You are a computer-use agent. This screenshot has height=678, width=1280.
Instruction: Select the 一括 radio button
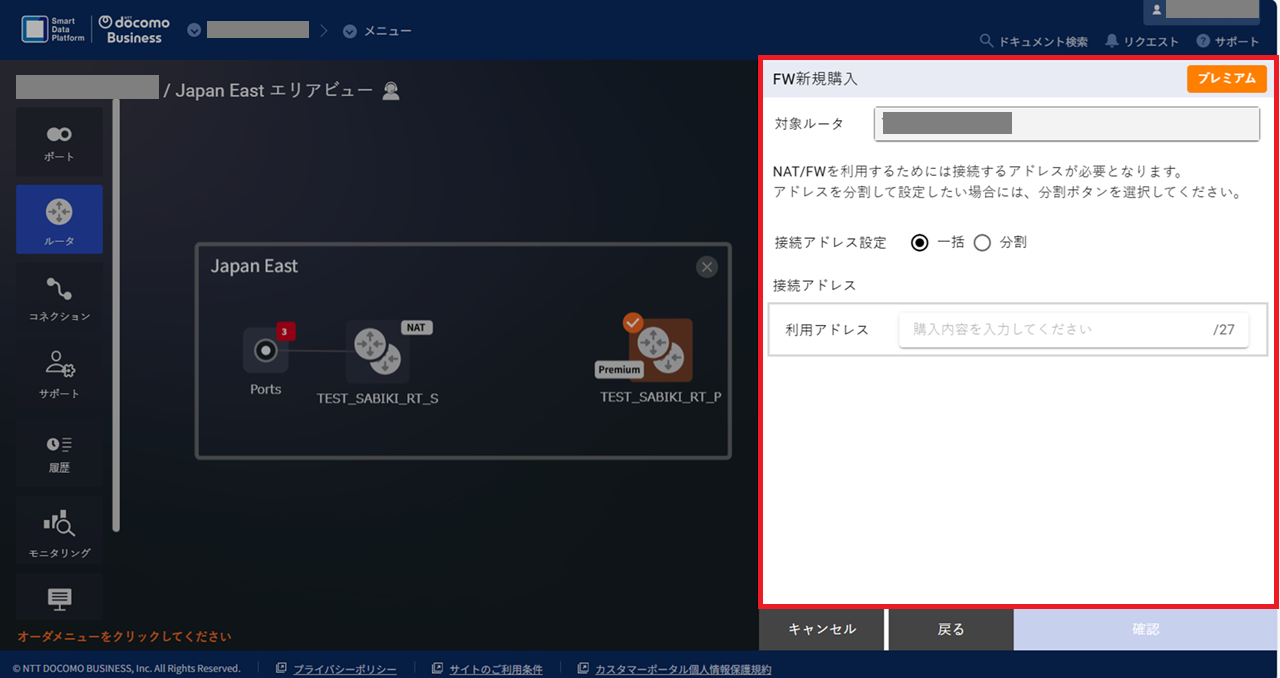click(920, 242)
